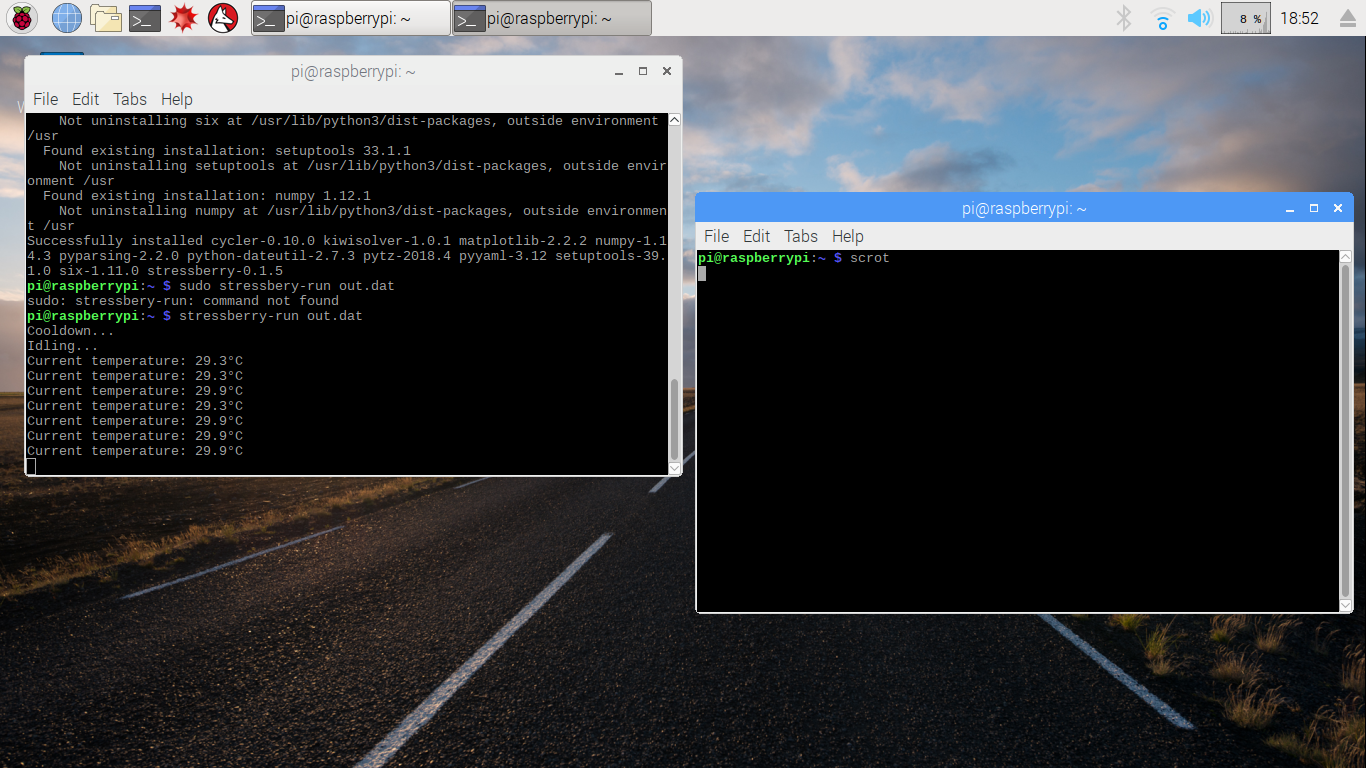Open the Edit menu in the right terminal

pyautogui.click(x=756, y=236)
